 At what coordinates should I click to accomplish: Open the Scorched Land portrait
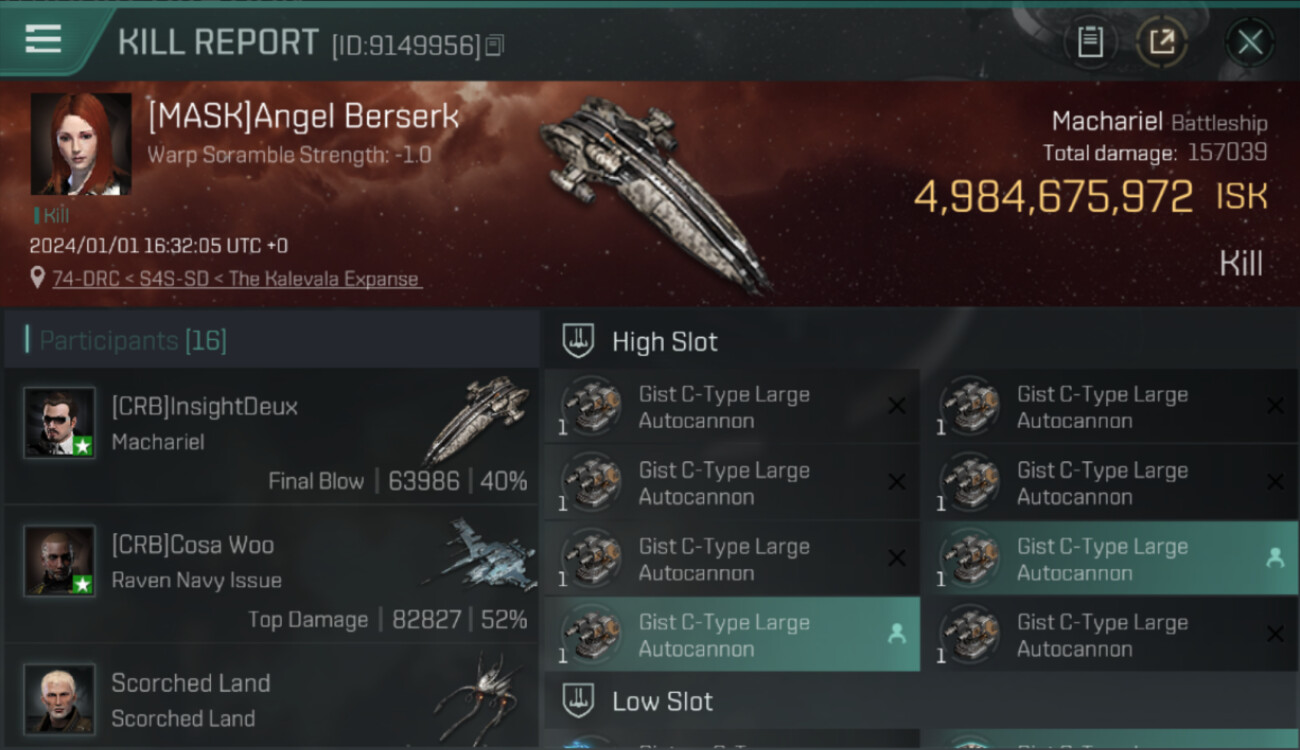pyautogui.click(x=60, y=699)
